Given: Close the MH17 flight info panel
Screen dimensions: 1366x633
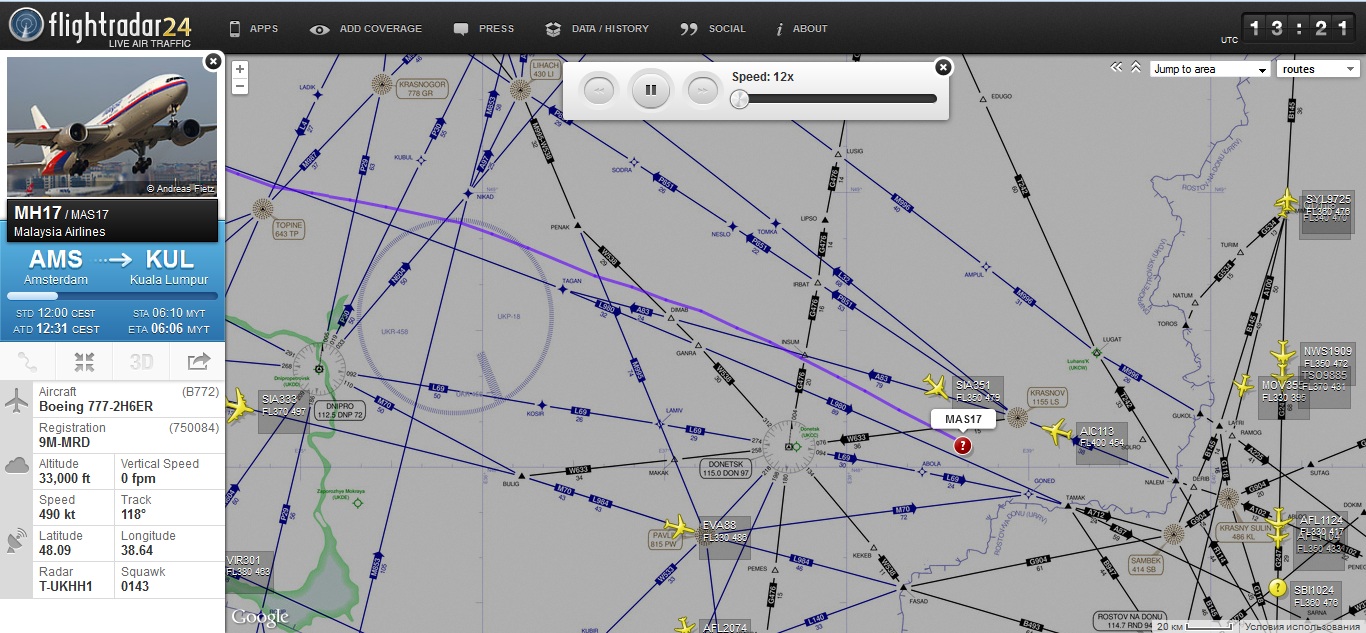Looking at the screenshot, I should click(212, 62).
